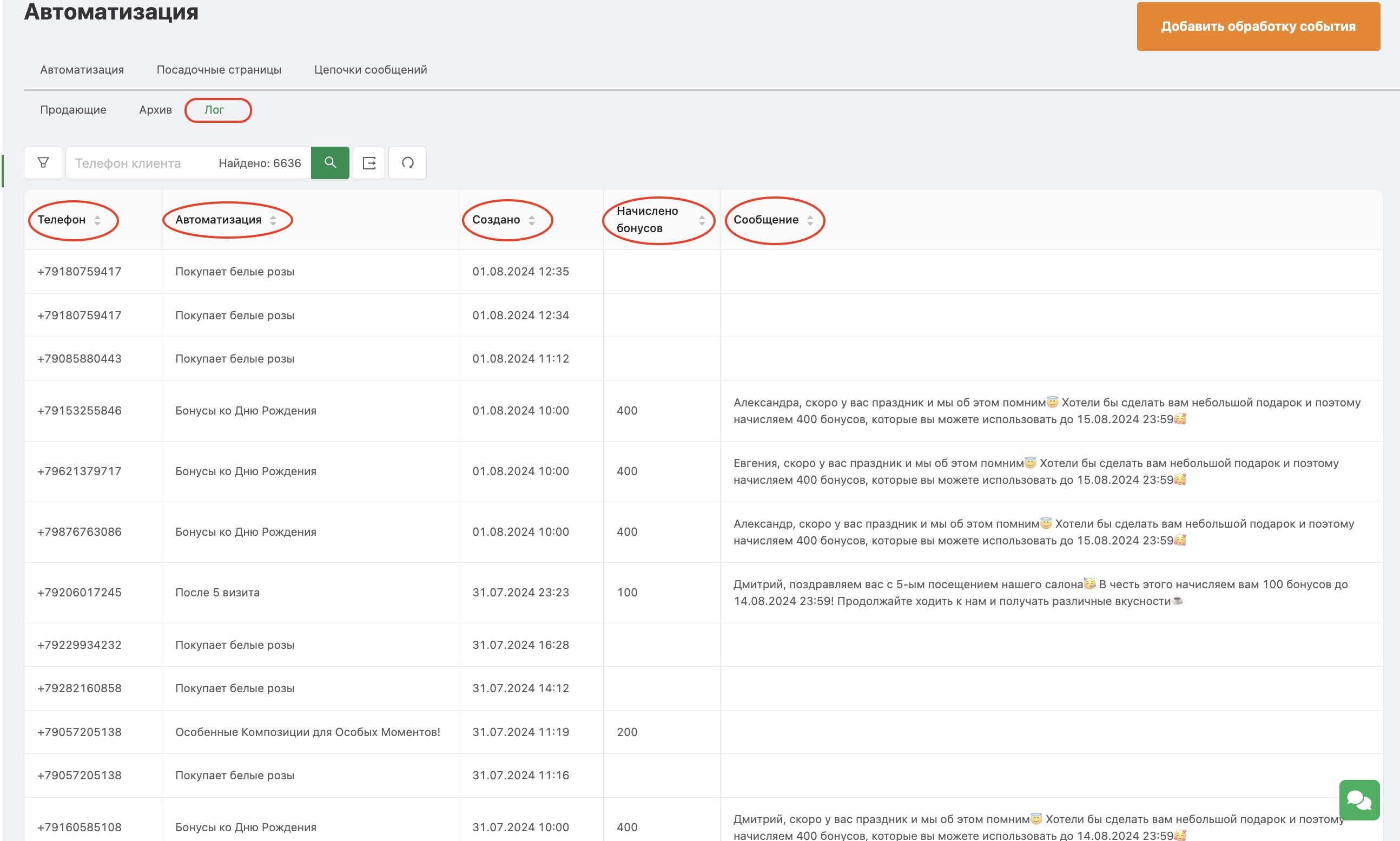This screenshot has width=1400, height=841.
Task: Sort by Телефон column arrows
Action: (97, 220)
